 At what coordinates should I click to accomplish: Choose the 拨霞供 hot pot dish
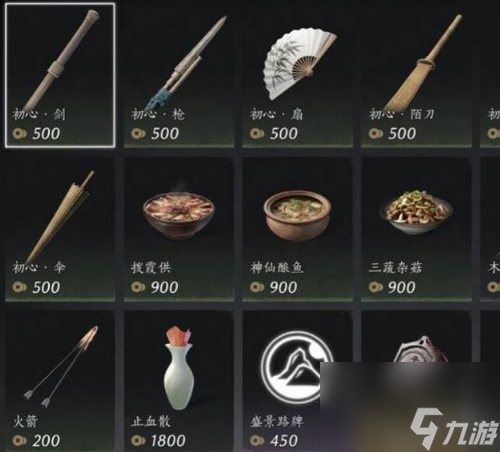(x=179, y=229)
